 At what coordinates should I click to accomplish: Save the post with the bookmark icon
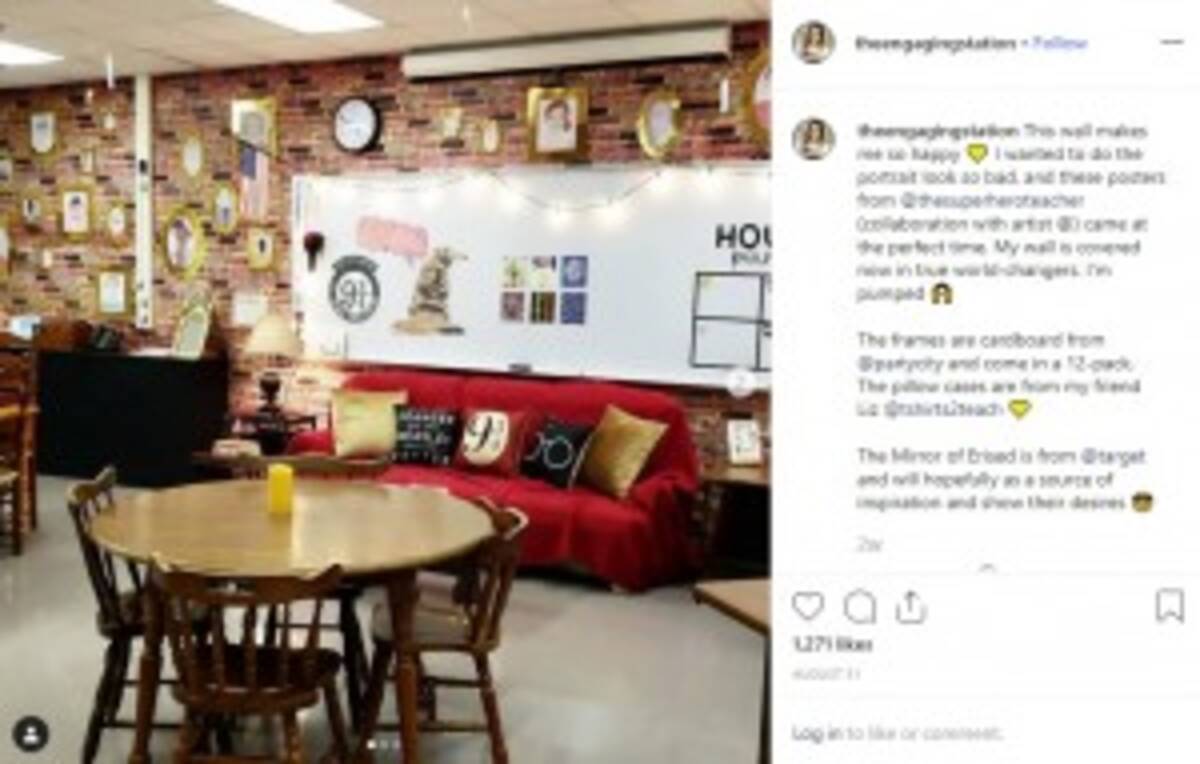pyautogui.click(x=1169, y=606)
